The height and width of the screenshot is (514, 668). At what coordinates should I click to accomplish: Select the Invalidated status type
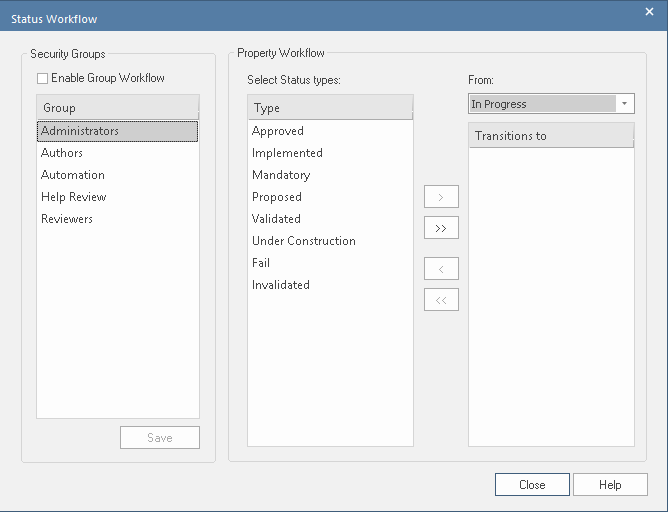tap(281, 285)
